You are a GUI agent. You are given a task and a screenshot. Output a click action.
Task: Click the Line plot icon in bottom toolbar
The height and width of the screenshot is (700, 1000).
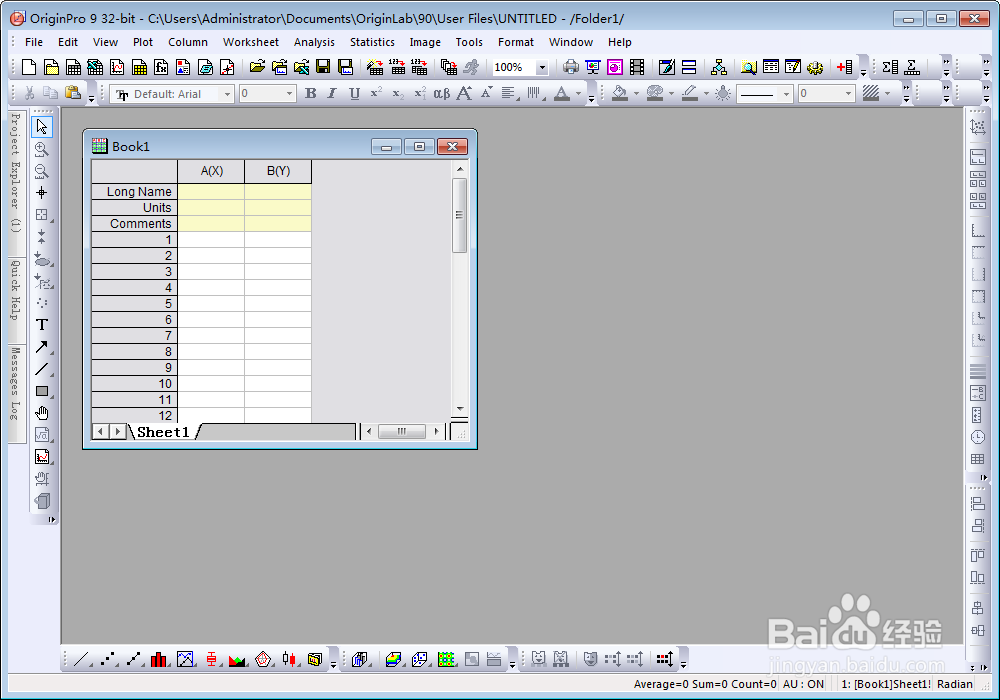point(81,659)
